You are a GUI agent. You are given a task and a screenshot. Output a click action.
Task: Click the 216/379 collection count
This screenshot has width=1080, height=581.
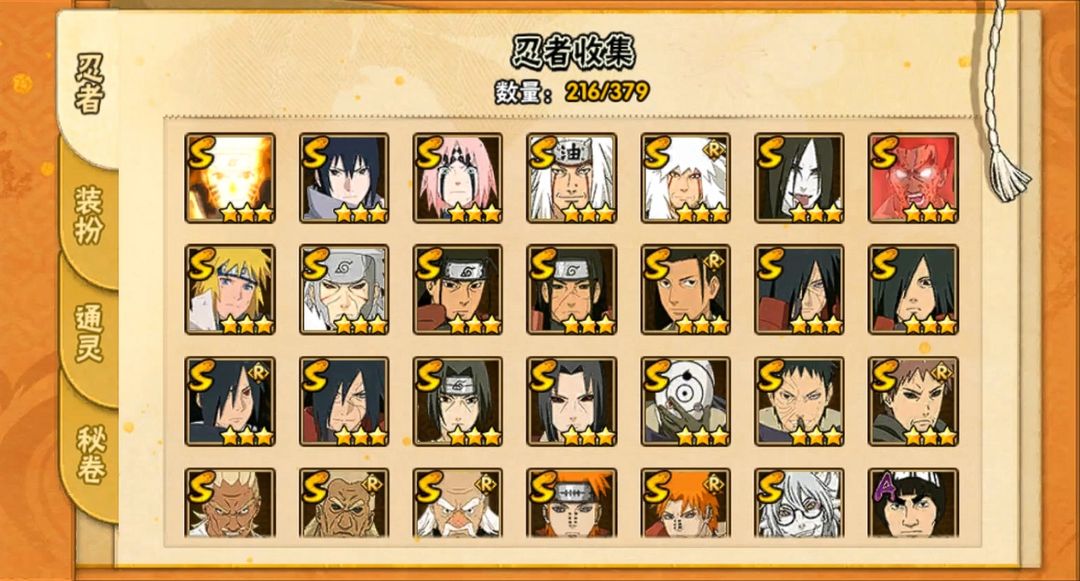[x=607, y=91]
